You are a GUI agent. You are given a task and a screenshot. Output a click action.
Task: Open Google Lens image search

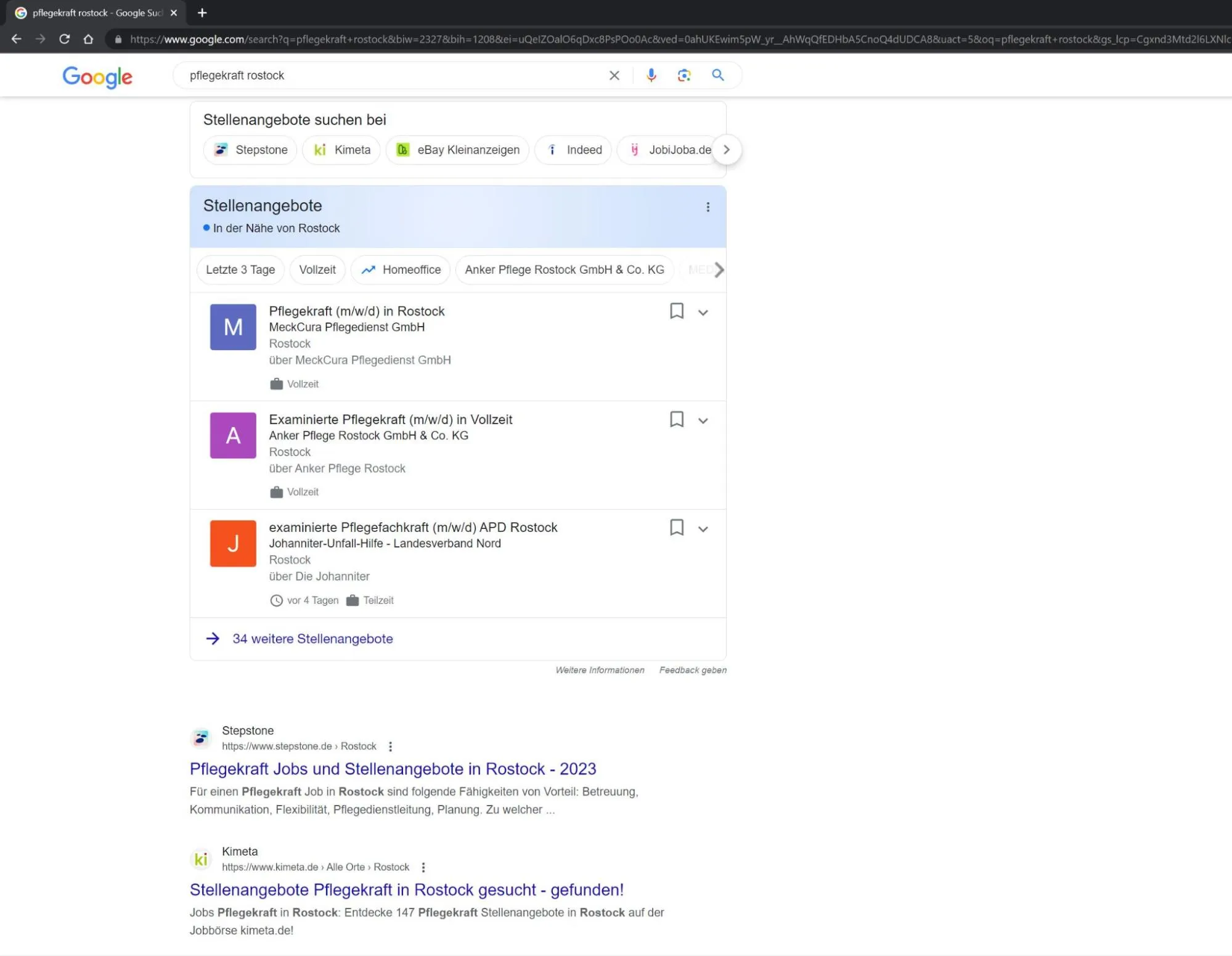click(x=684, y=75)
